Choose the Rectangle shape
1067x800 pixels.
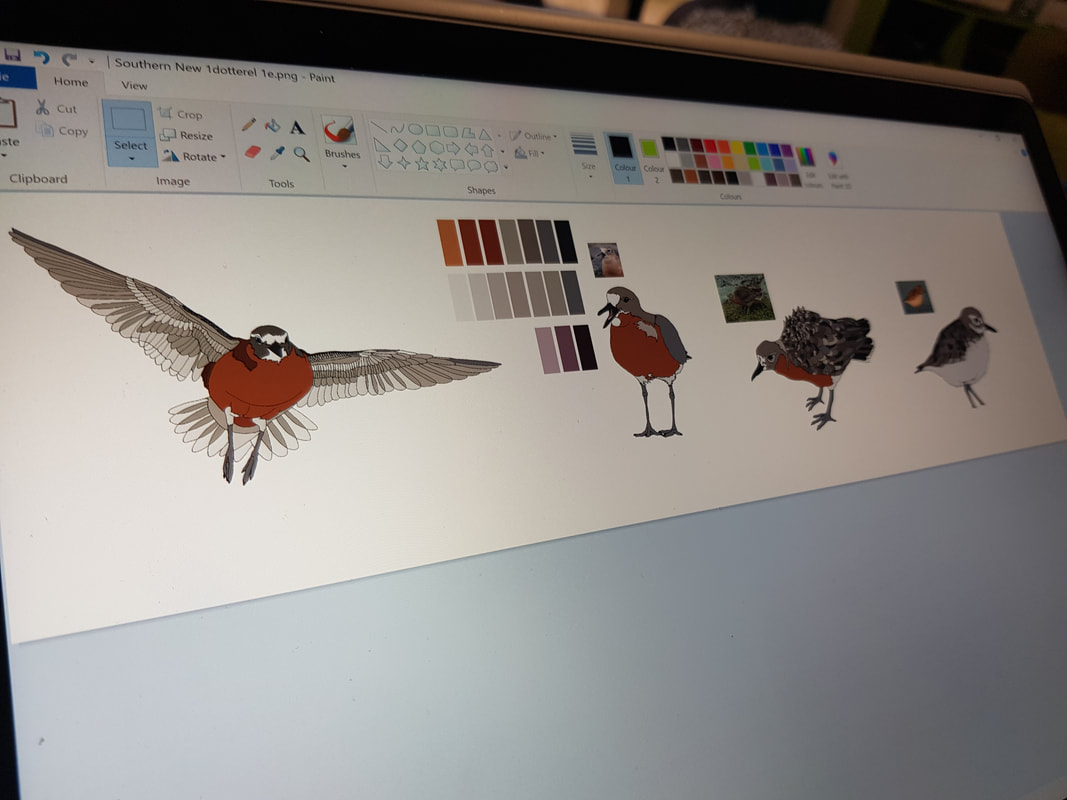tap(433, 131)
